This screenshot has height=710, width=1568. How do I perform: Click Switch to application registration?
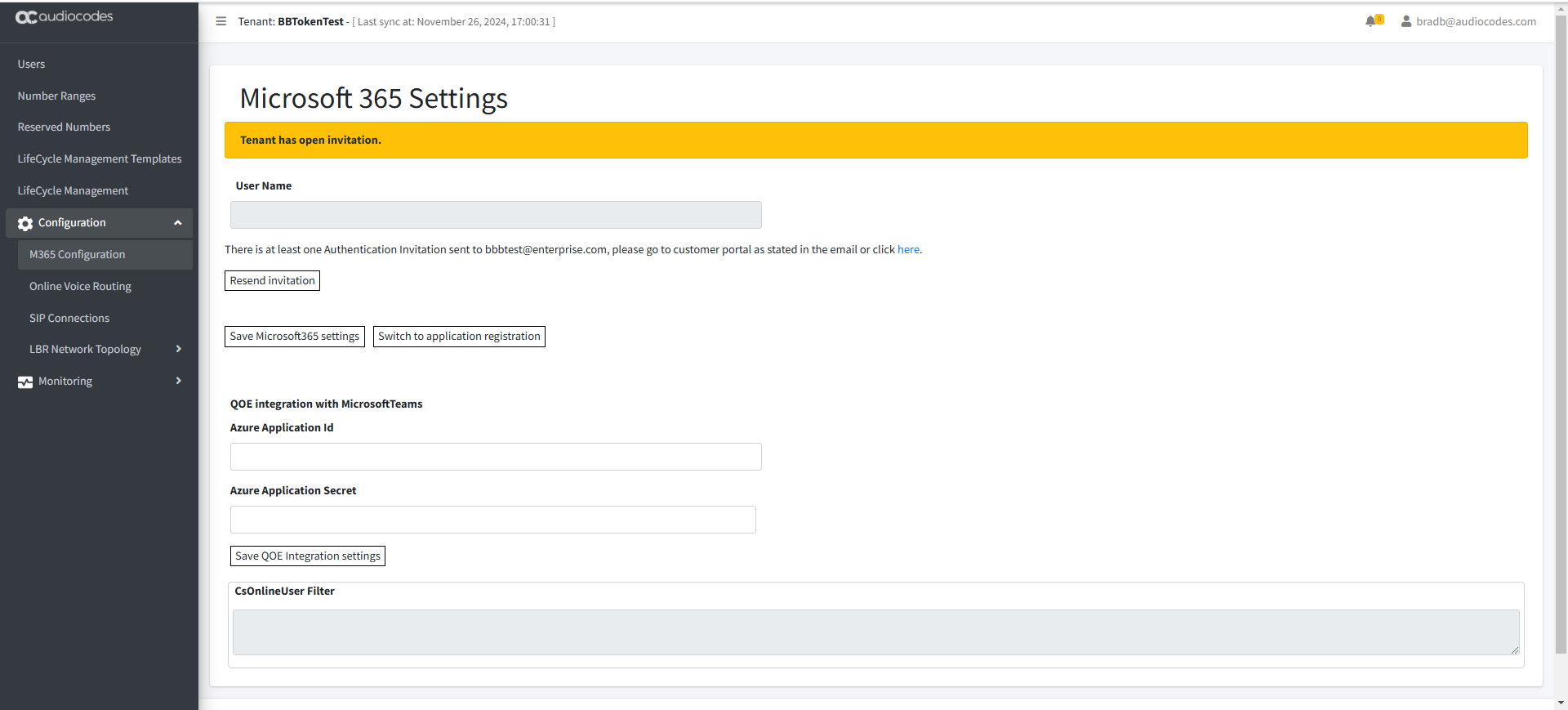click(x=459, y=336)
